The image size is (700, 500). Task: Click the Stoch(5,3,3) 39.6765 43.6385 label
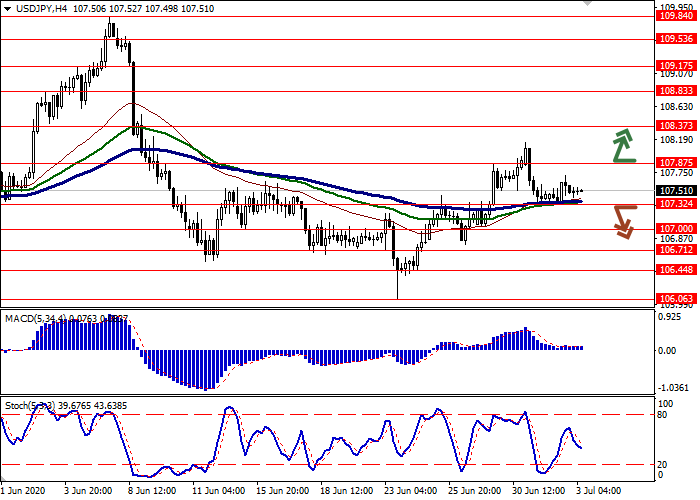click(66, 406)
